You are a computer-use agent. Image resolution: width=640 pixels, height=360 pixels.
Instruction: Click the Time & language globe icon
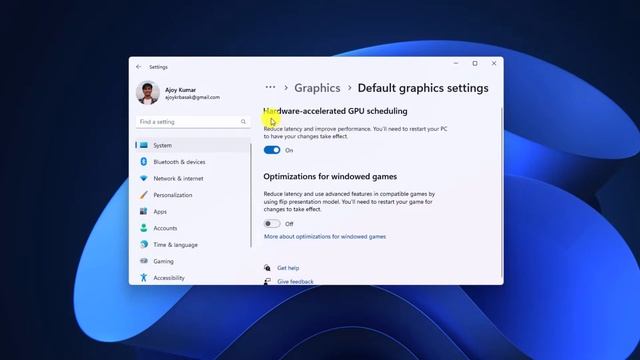(144, 244)
